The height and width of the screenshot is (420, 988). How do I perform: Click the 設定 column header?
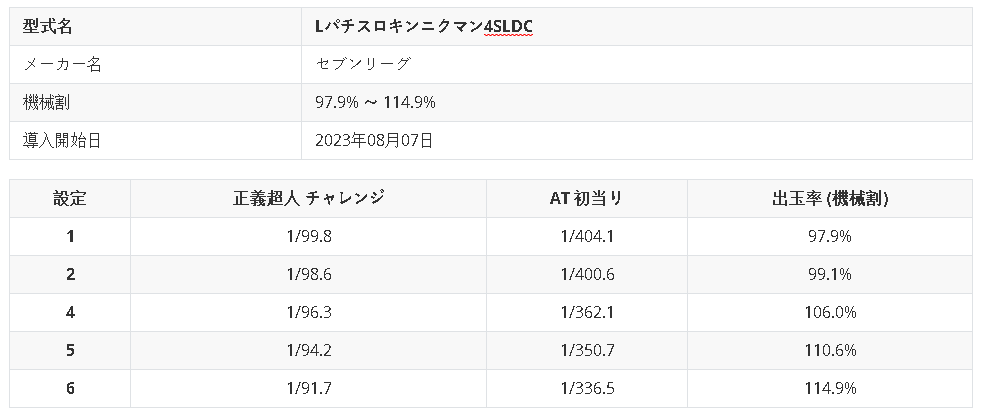tap(70, 198)
